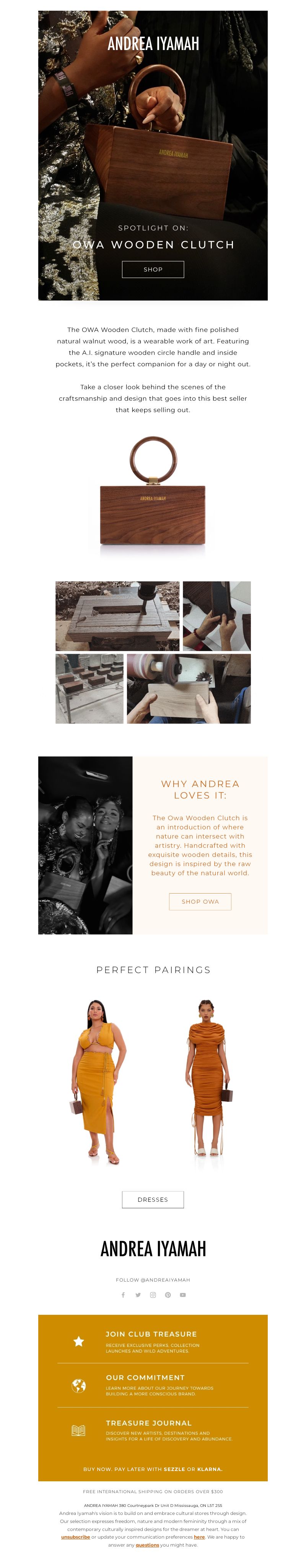Open the Twitter social icon
This screenshot has height=1568, width=306.
pyautogui.click(x=138, y=1295)
